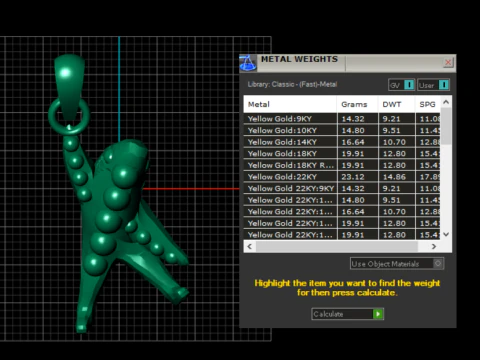Click the 10.70 DWT cell for 14KY
The height and width of the screenshot is (360, 480).
(x=396, y=142)
